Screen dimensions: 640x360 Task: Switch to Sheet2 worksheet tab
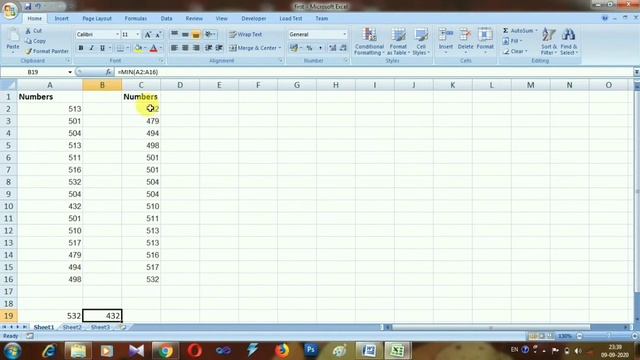(x=72, y=327)
